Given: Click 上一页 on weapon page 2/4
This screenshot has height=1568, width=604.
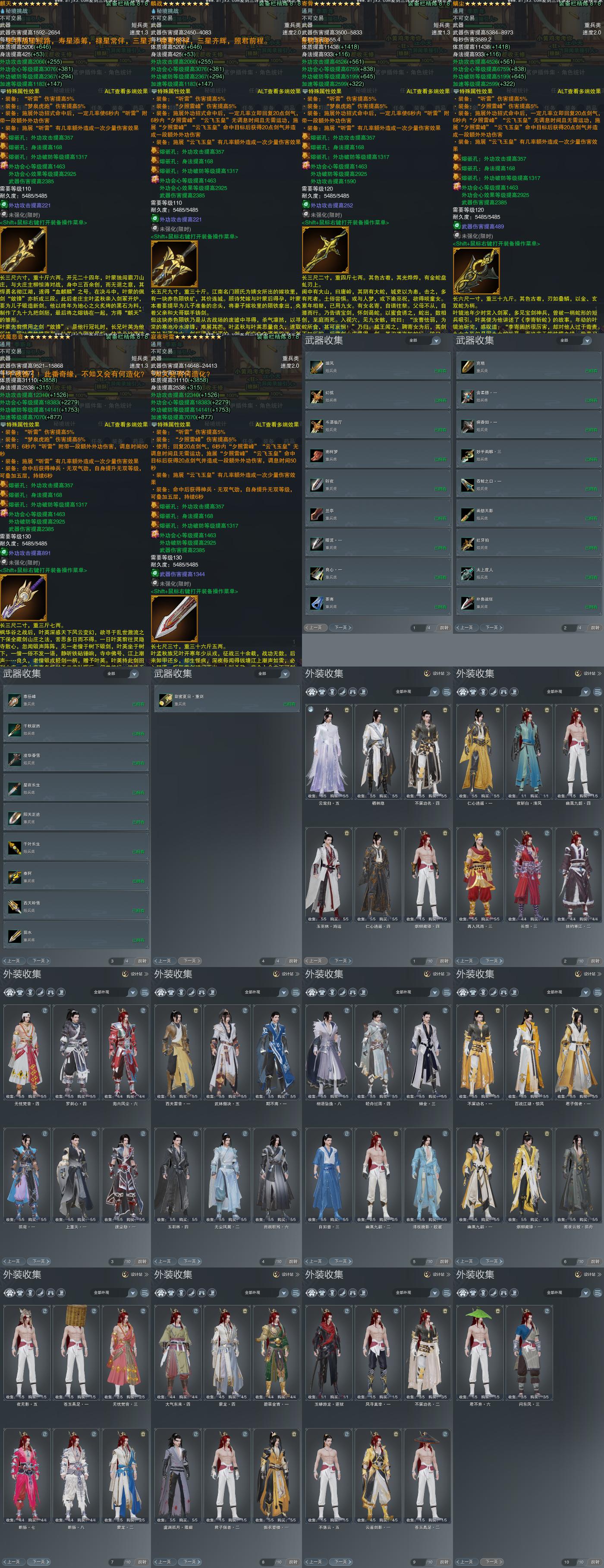Looking at the screenshot, I should pos(466,628).
